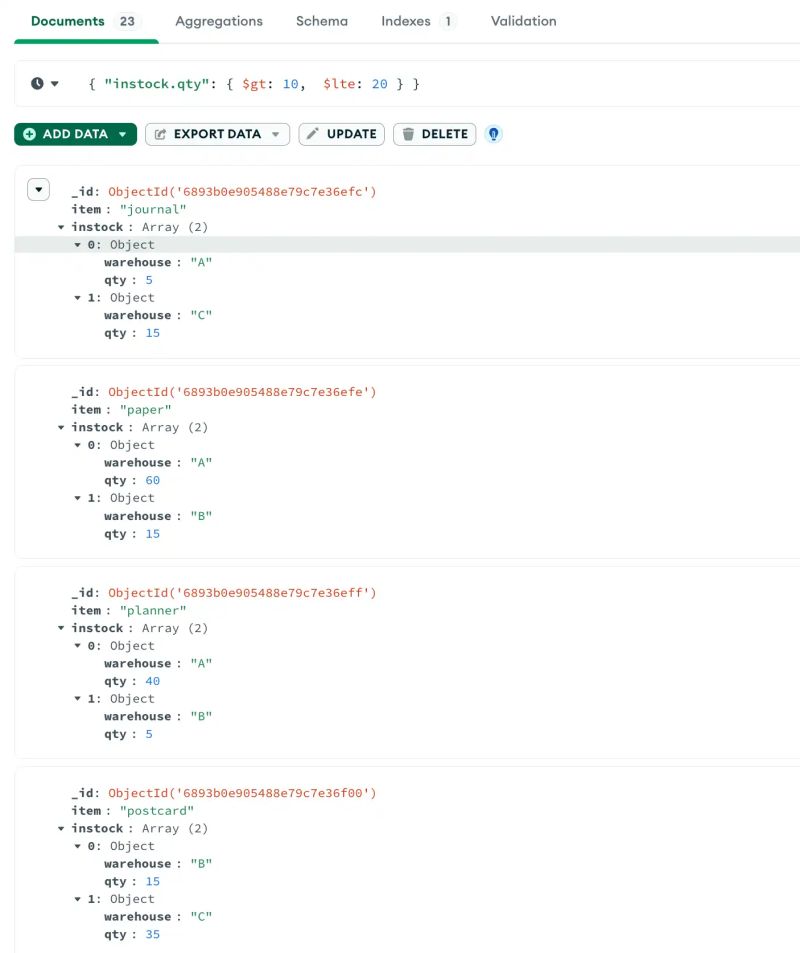Switch to the Aggregations tab

point(218,20)
